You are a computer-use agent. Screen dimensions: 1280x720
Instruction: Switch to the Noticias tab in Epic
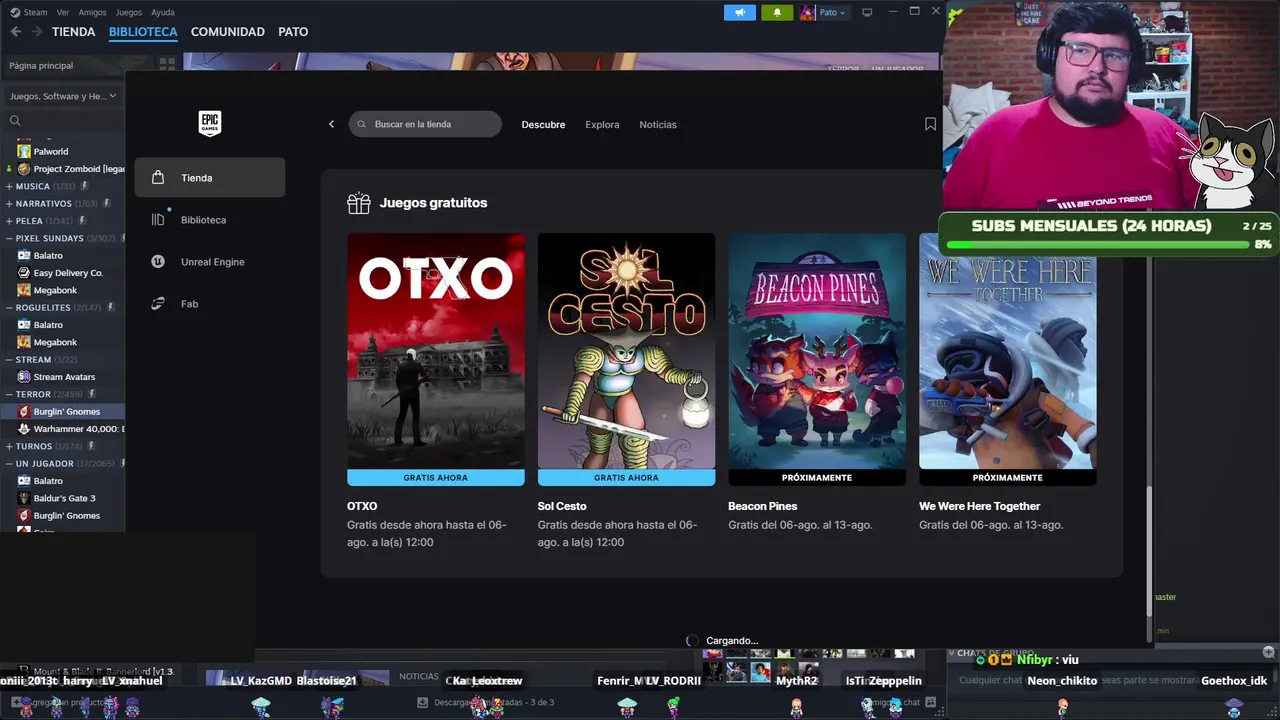pos(658,125)
